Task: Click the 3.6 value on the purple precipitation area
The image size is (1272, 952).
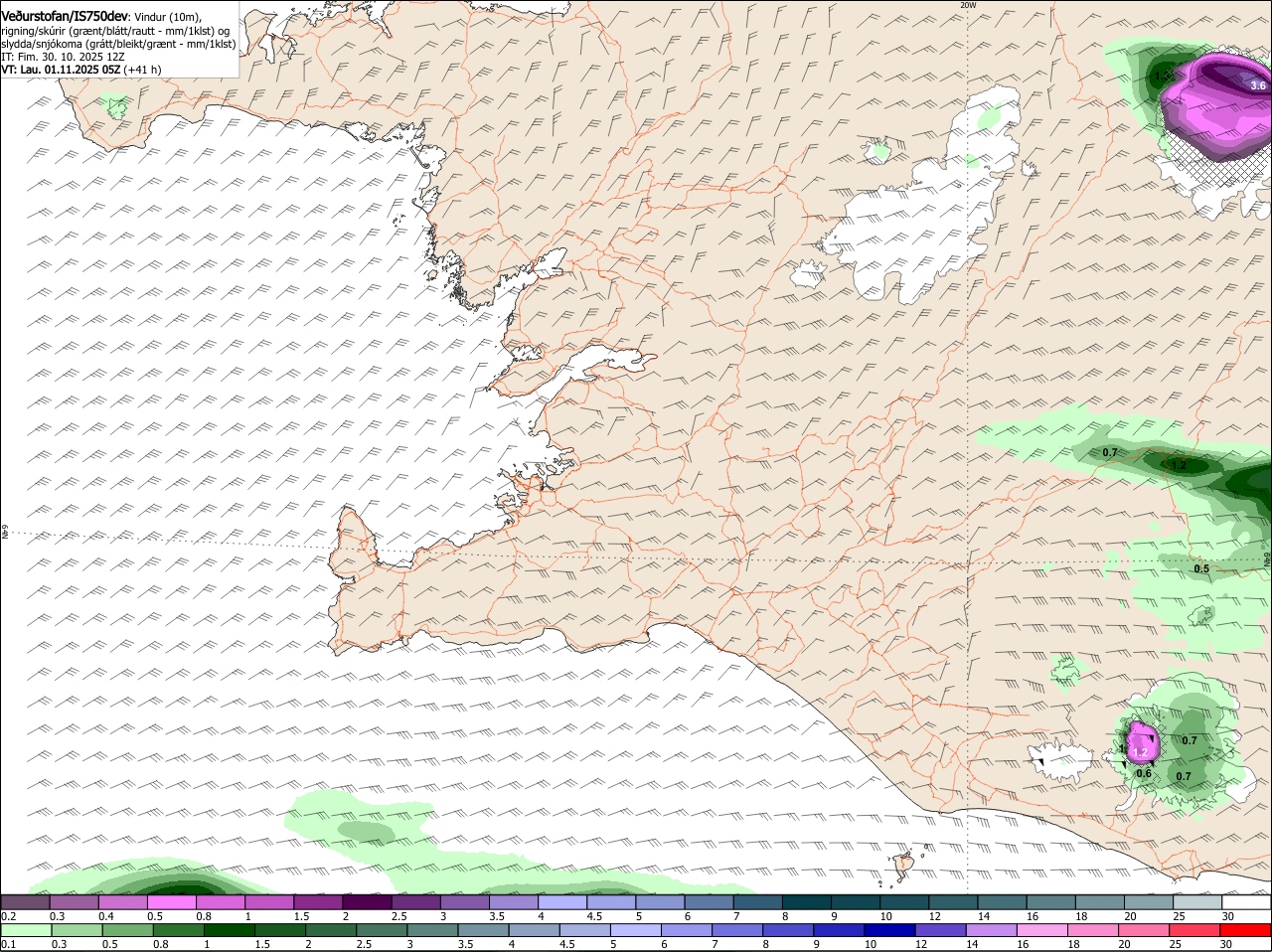Action: coord(1258,86)
